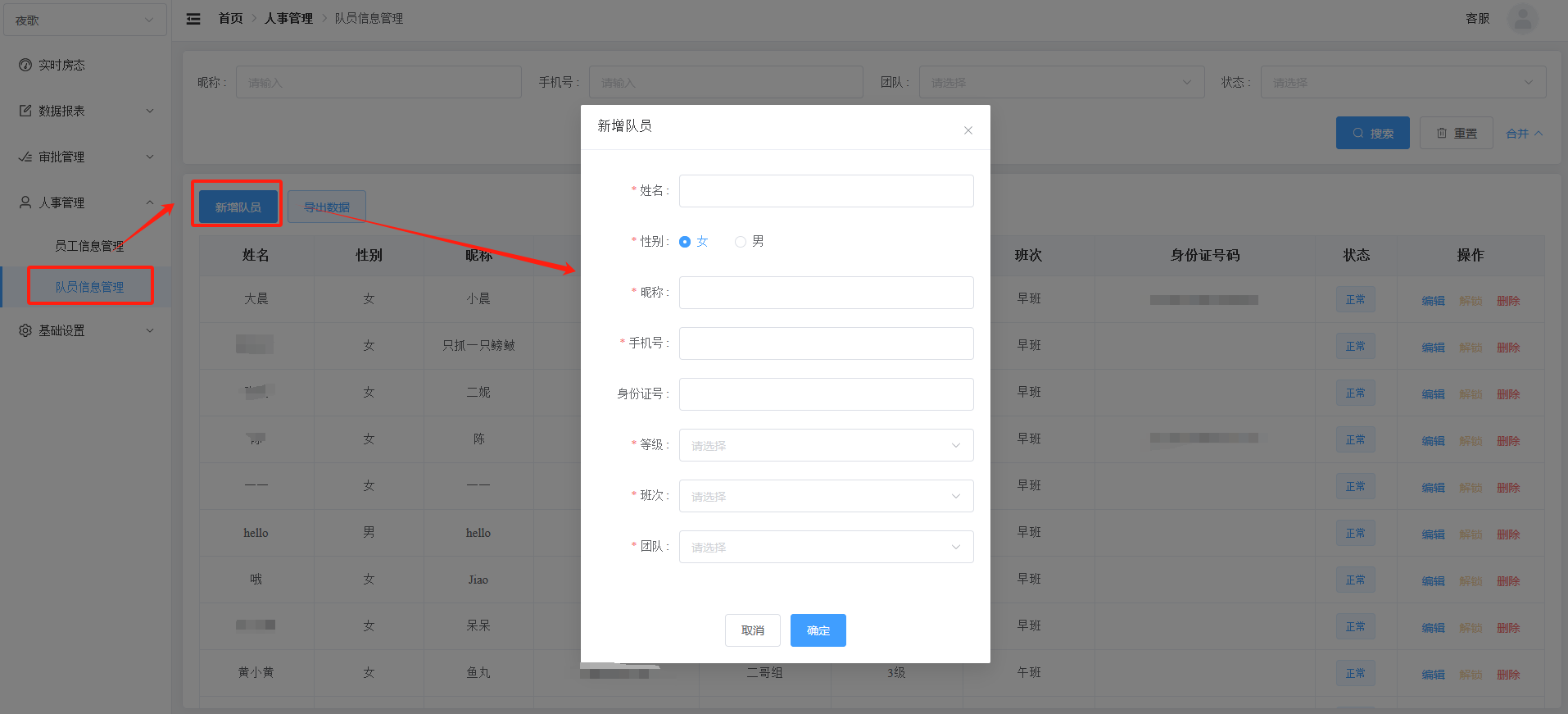Click the 只抓一只螃蟹 nickname cell
Image resolution: width=1568 pixels, height=714 pixels.
click(x=478, y=345)
